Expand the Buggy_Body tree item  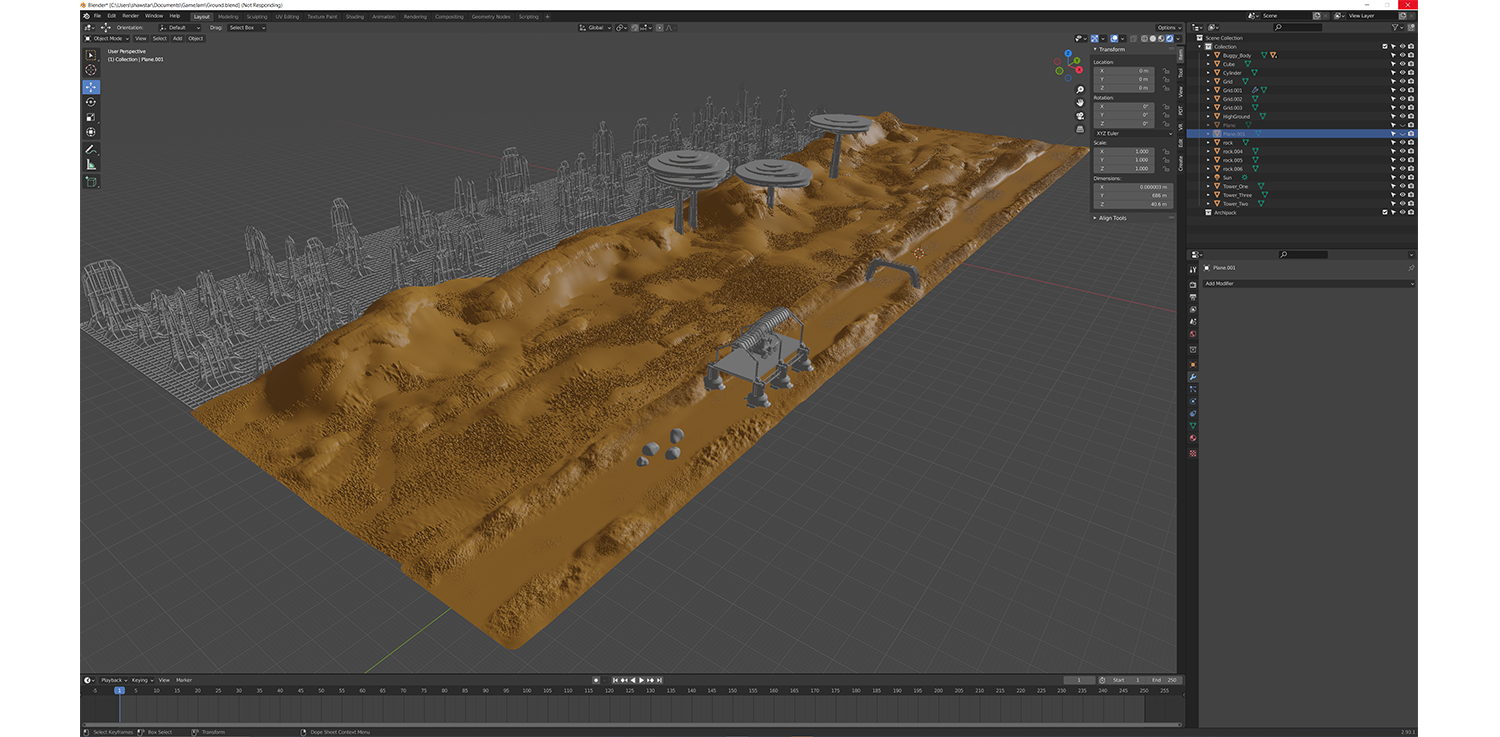[x=1208, y=55]
